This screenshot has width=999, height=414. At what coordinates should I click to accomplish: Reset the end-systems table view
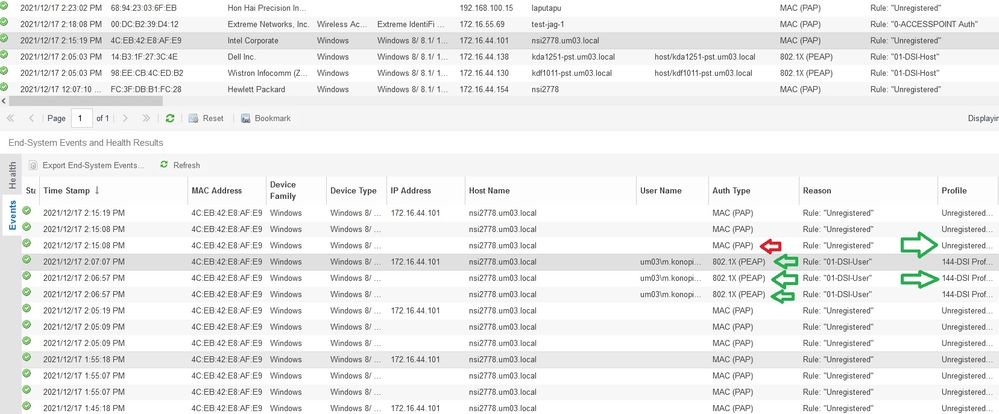205,118
